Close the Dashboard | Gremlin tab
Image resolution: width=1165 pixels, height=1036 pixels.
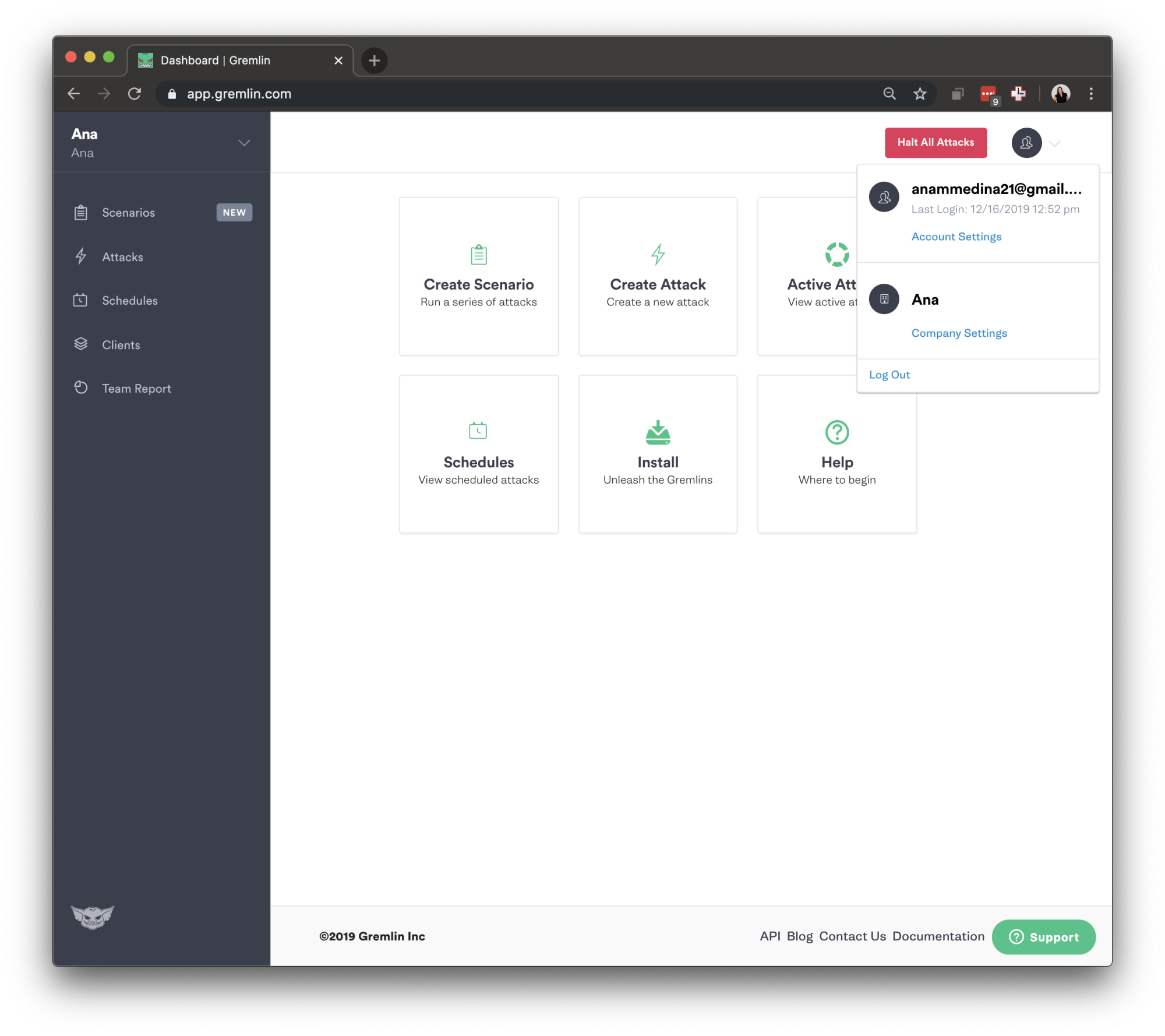coord(338,61)
